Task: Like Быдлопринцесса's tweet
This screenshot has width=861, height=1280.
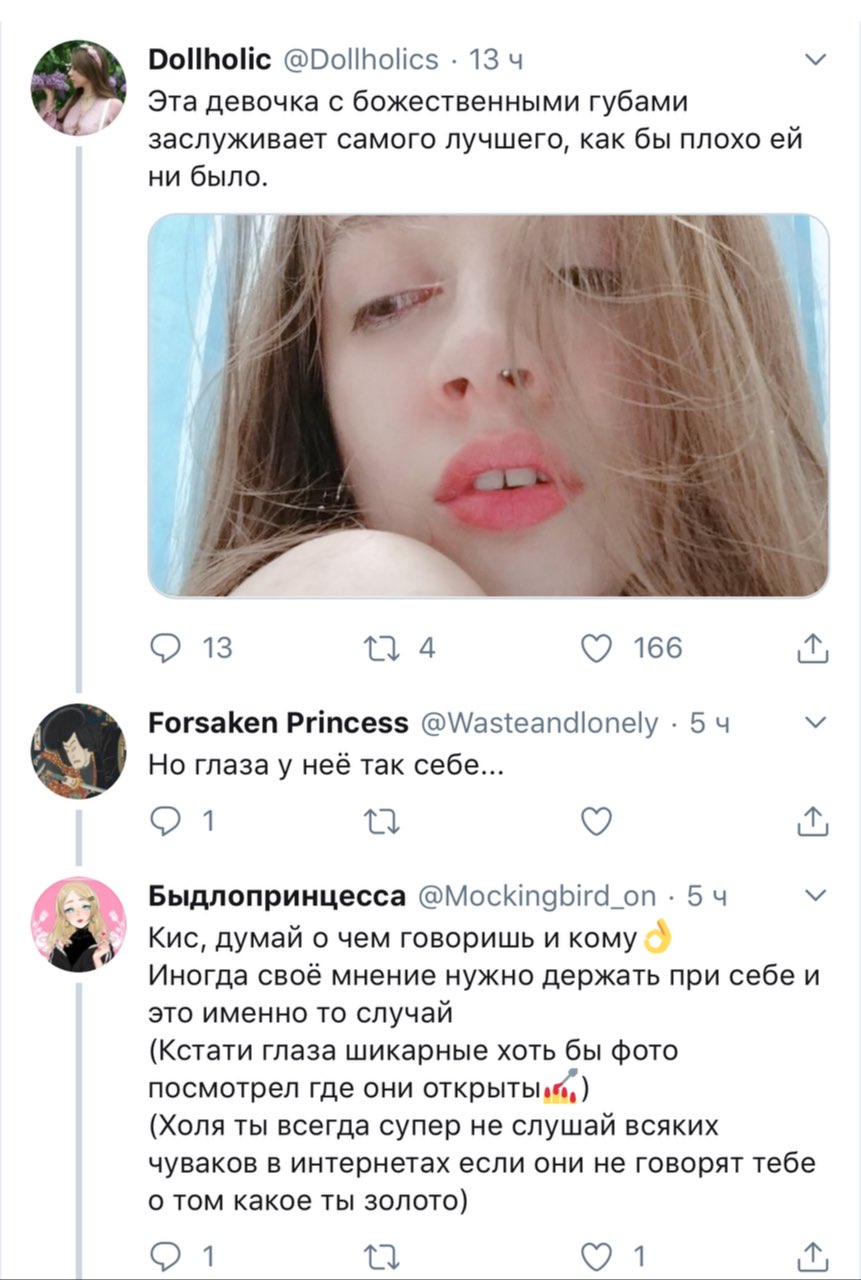Action: pos(597,1255)
